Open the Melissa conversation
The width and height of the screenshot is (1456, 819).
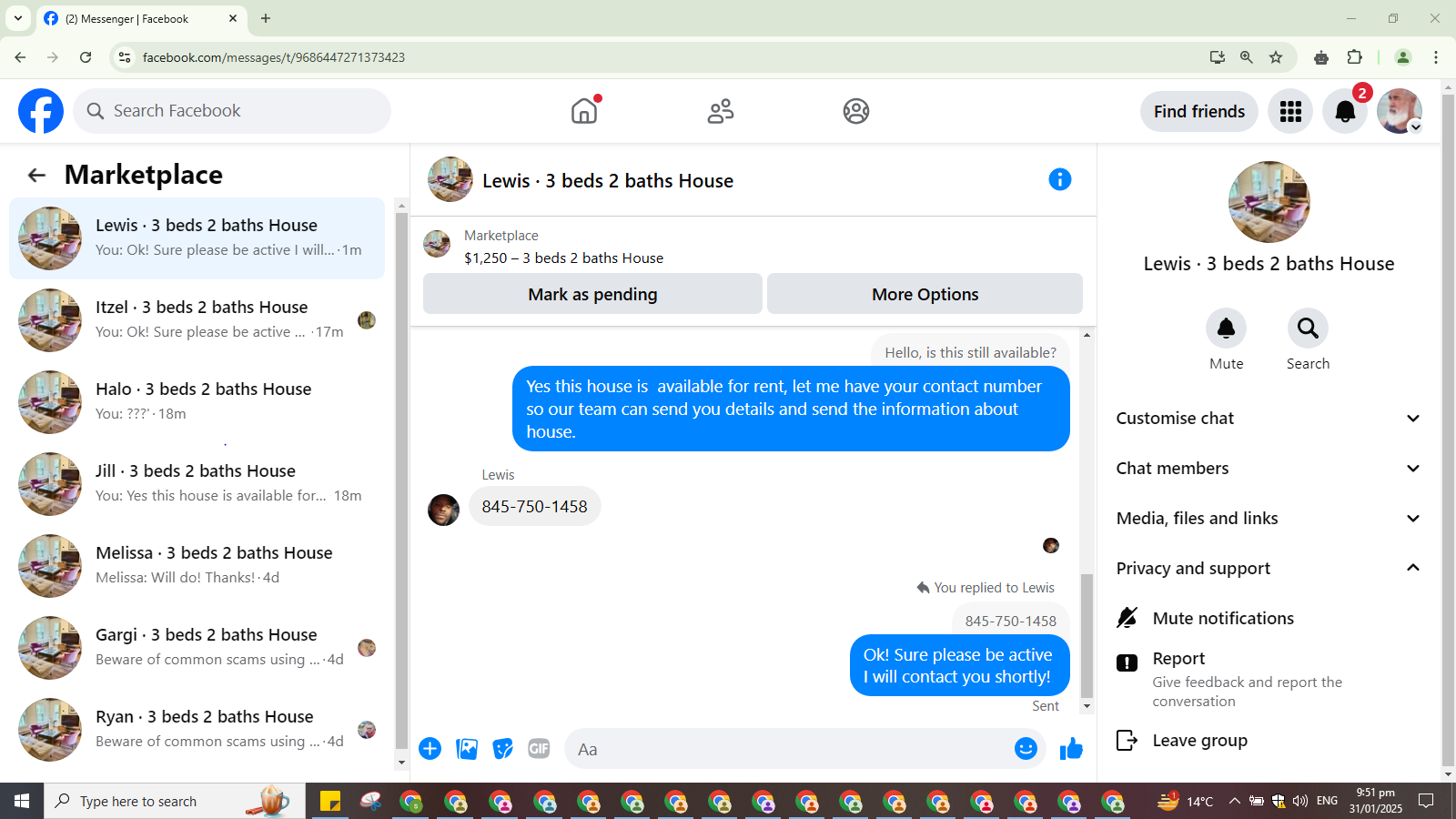[x=197, y=566]
